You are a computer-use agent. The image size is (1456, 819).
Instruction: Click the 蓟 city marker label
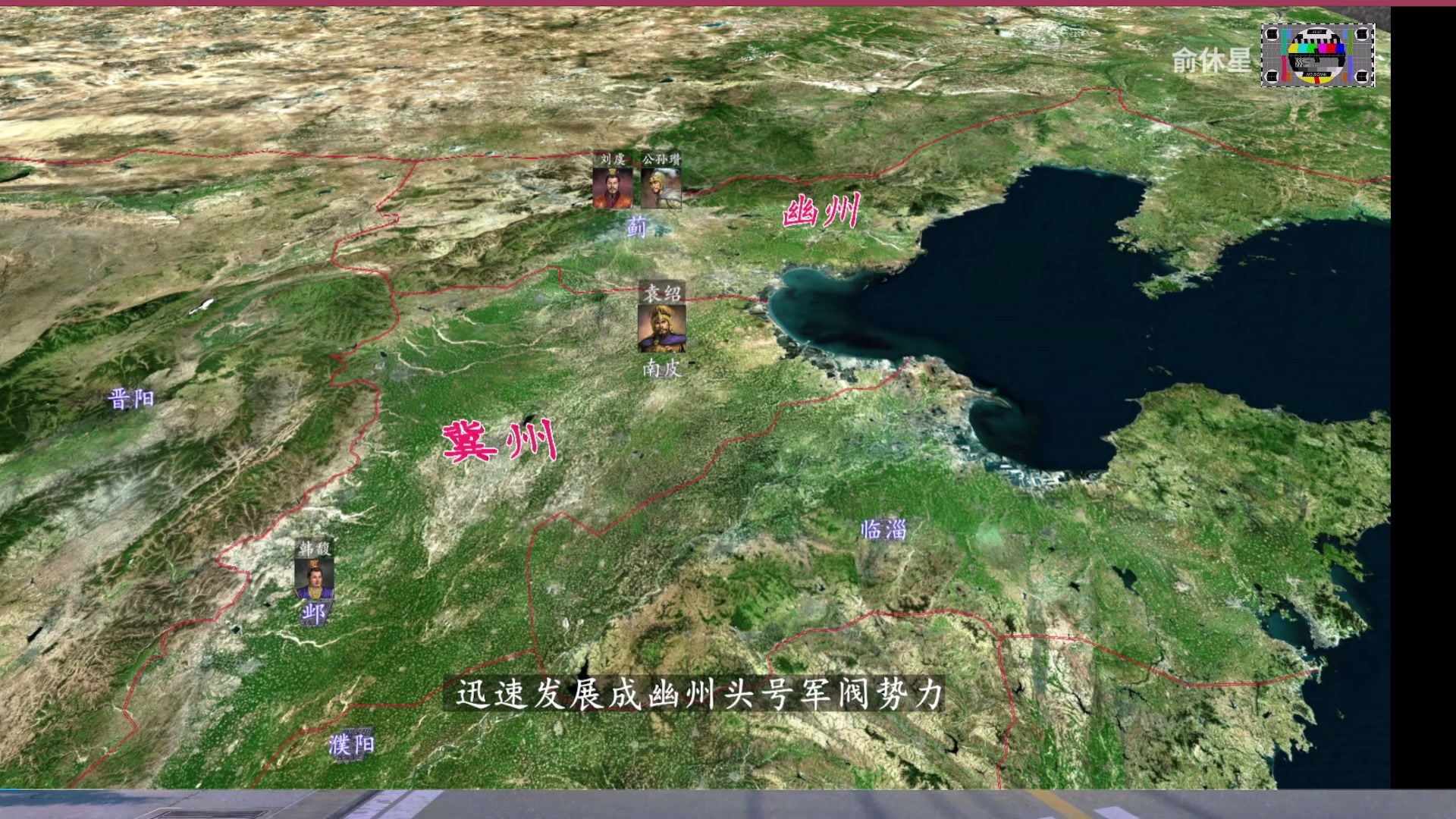[636, 226]
